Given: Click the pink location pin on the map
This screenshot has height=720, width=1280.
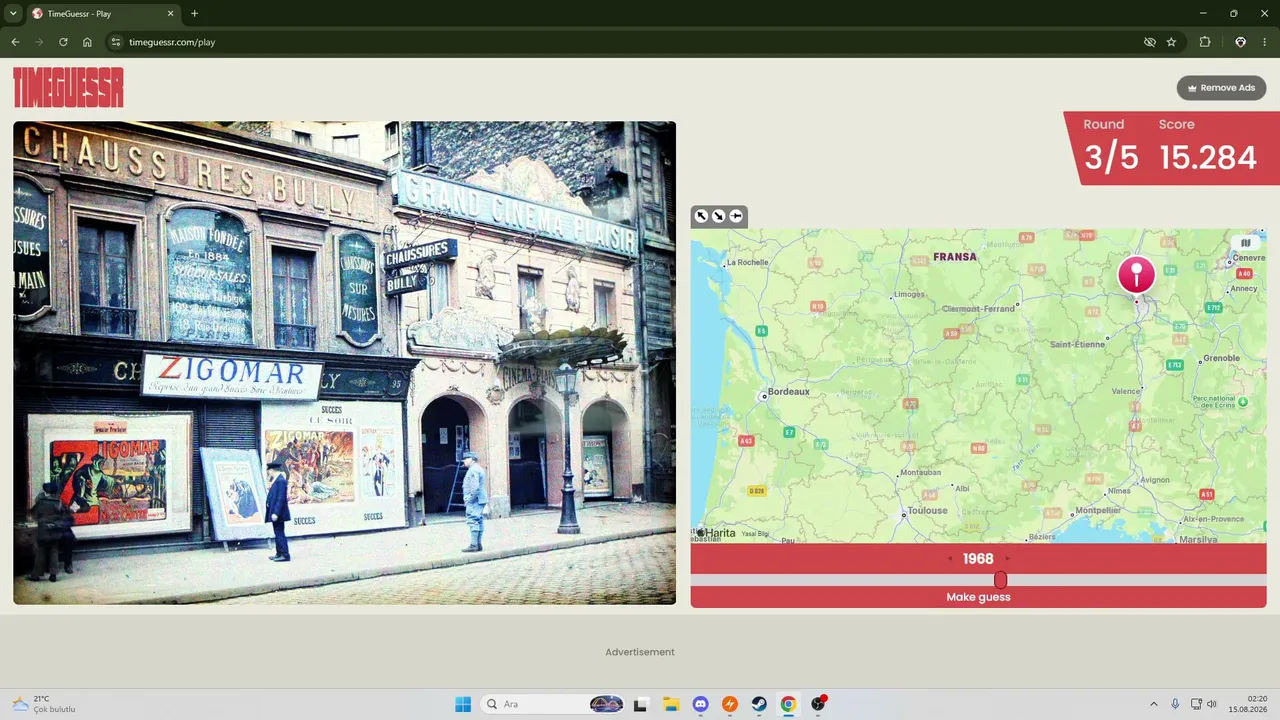Looking at the screenshot, I should pyautogui.click(x=1136, y=275).
